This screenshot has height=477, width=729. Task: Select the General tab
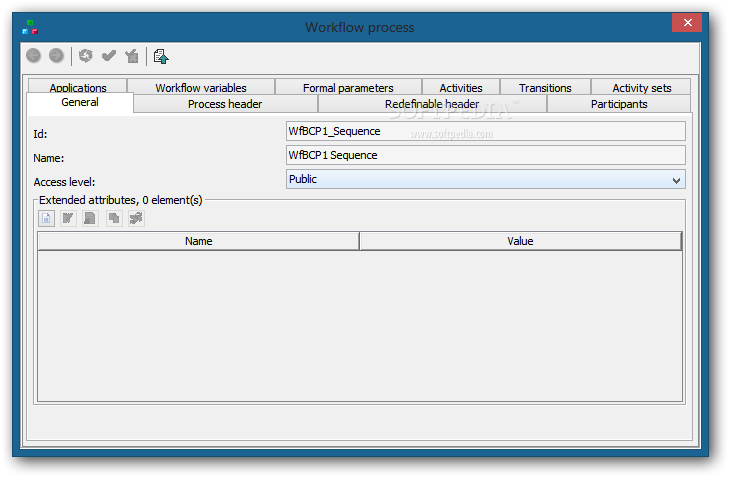[80, 102]
